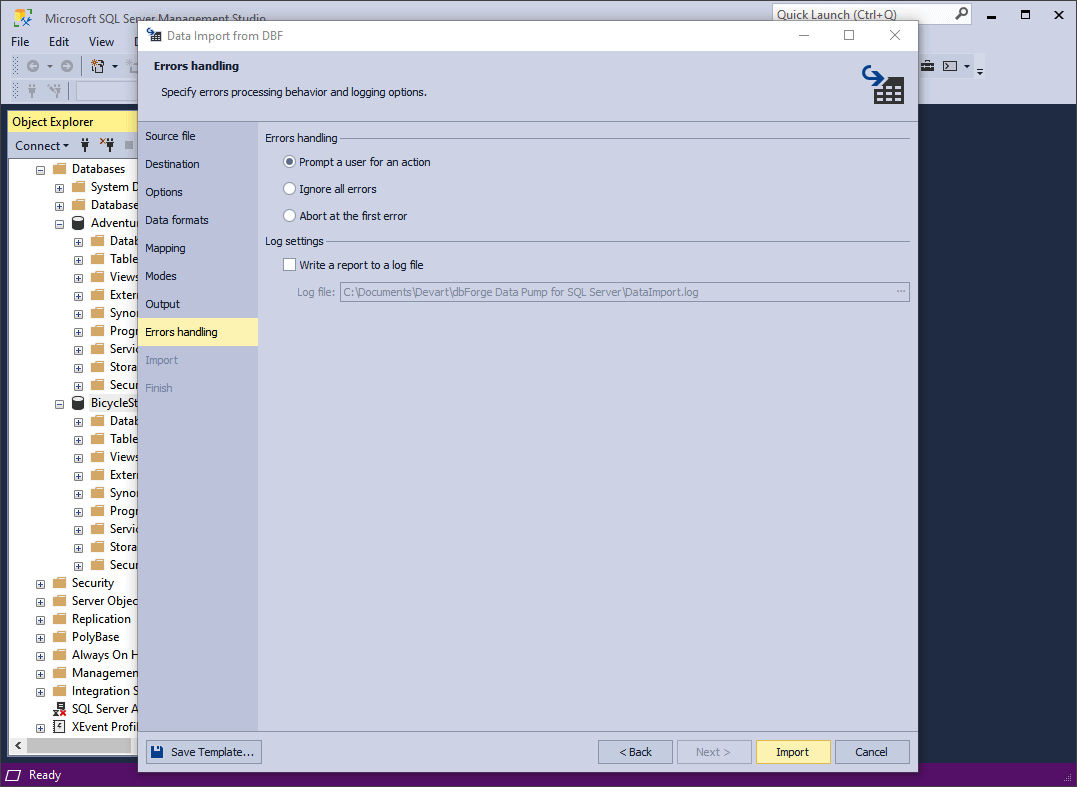The width and height of the screenshot is (1077, 787).
Task: Select the 'Ignore all errors' option
Action: tap(290, 189)
